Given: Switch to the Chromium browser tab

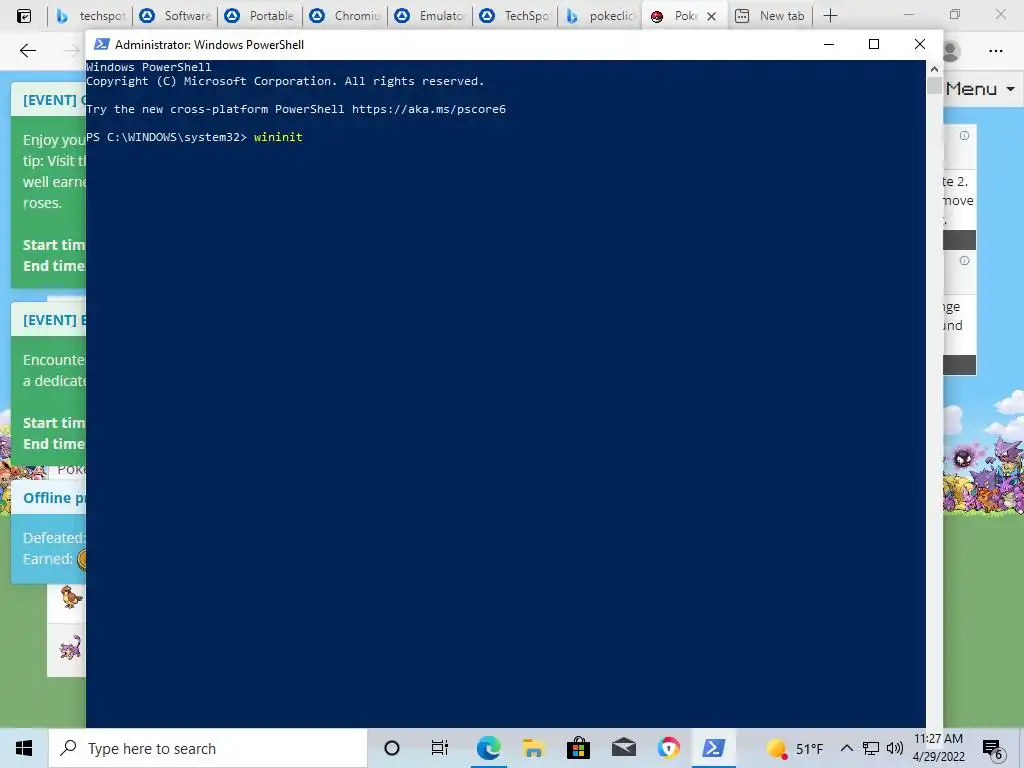Looking at the screenshot, I should point(345,16).
